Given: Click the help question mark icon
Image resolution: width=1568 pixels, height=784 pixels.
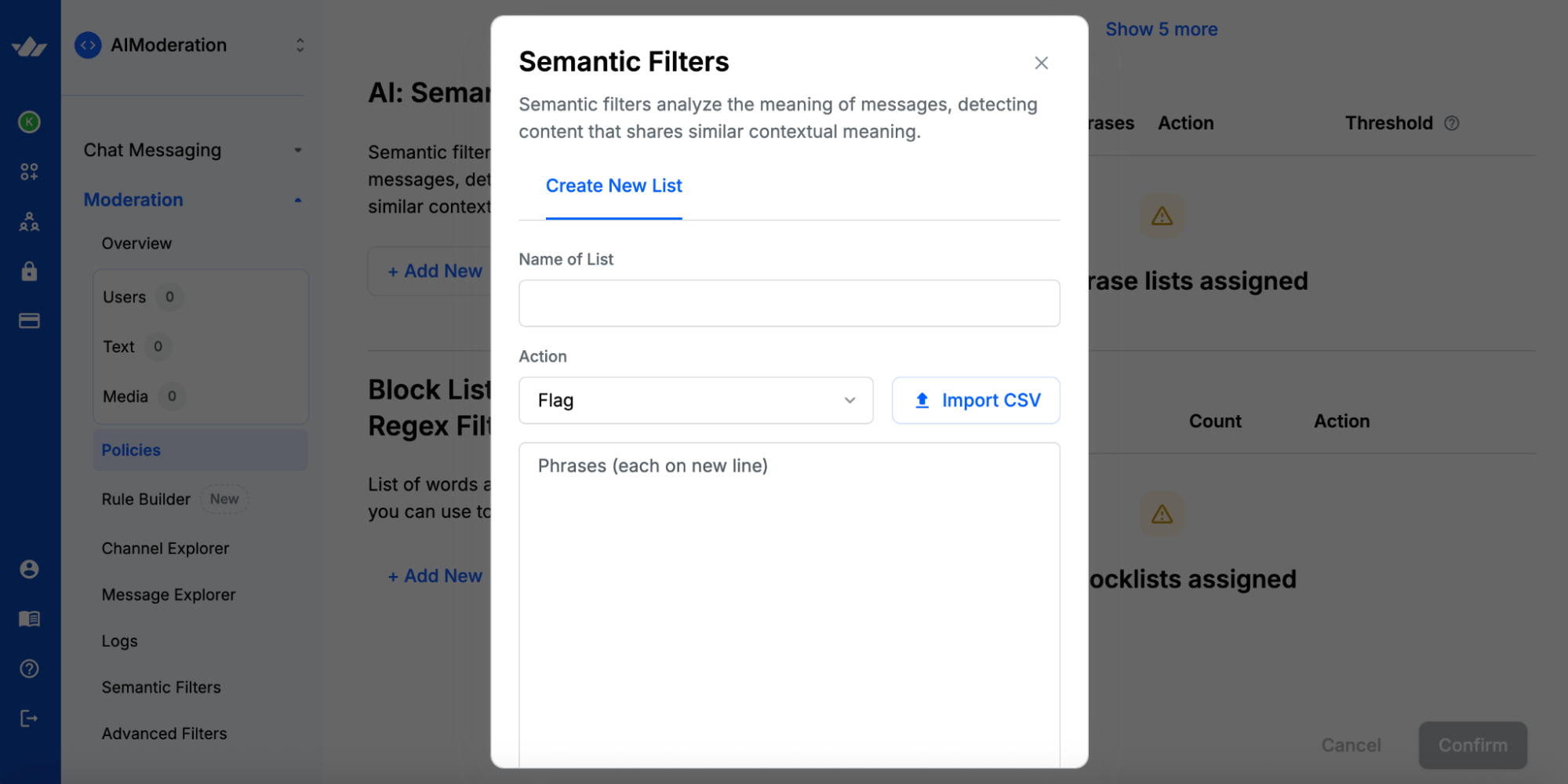Looking at the screenshot, I should [29, 669].
